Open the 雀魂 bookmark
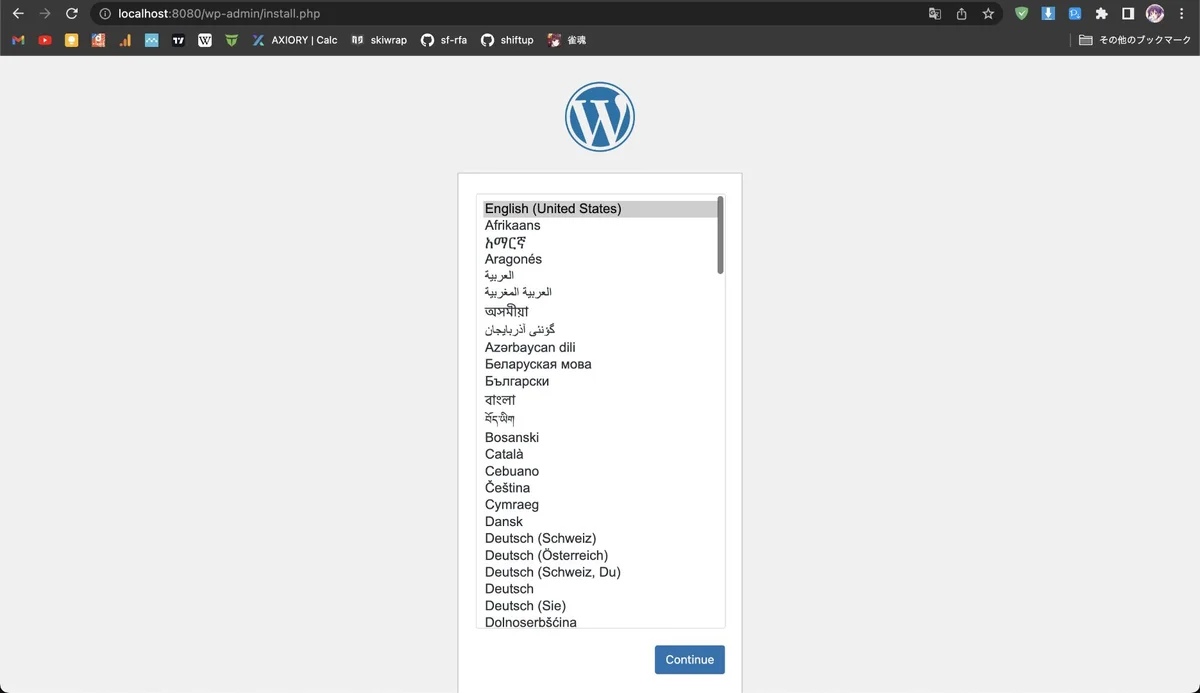The width and height of the screenshot is (1200, 693). pos(567,40)
